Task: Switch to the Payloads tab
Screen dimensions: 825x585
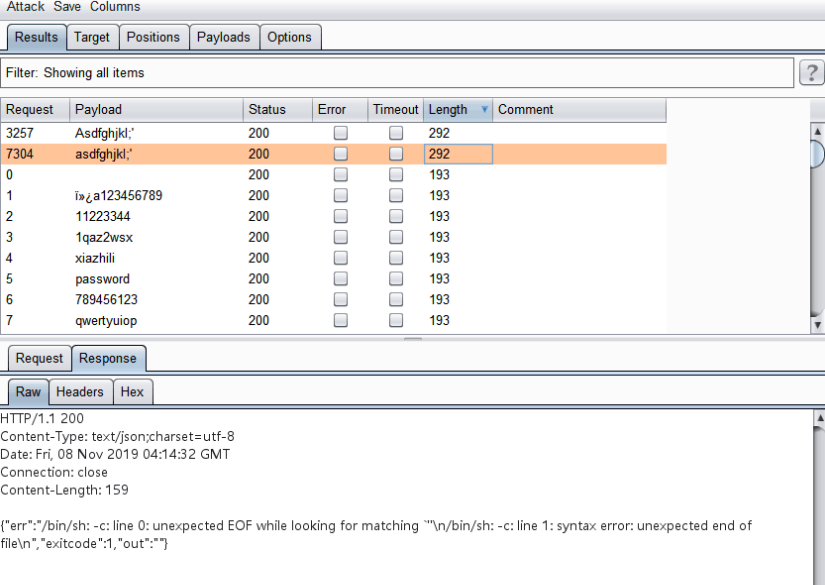Action: pyautogui.click(x=223, y=37)
